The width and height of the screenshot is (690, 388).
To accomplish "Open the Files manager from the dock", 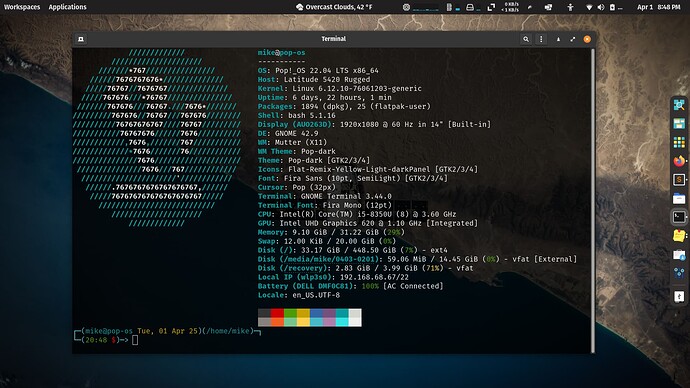I will pos(679,198).
